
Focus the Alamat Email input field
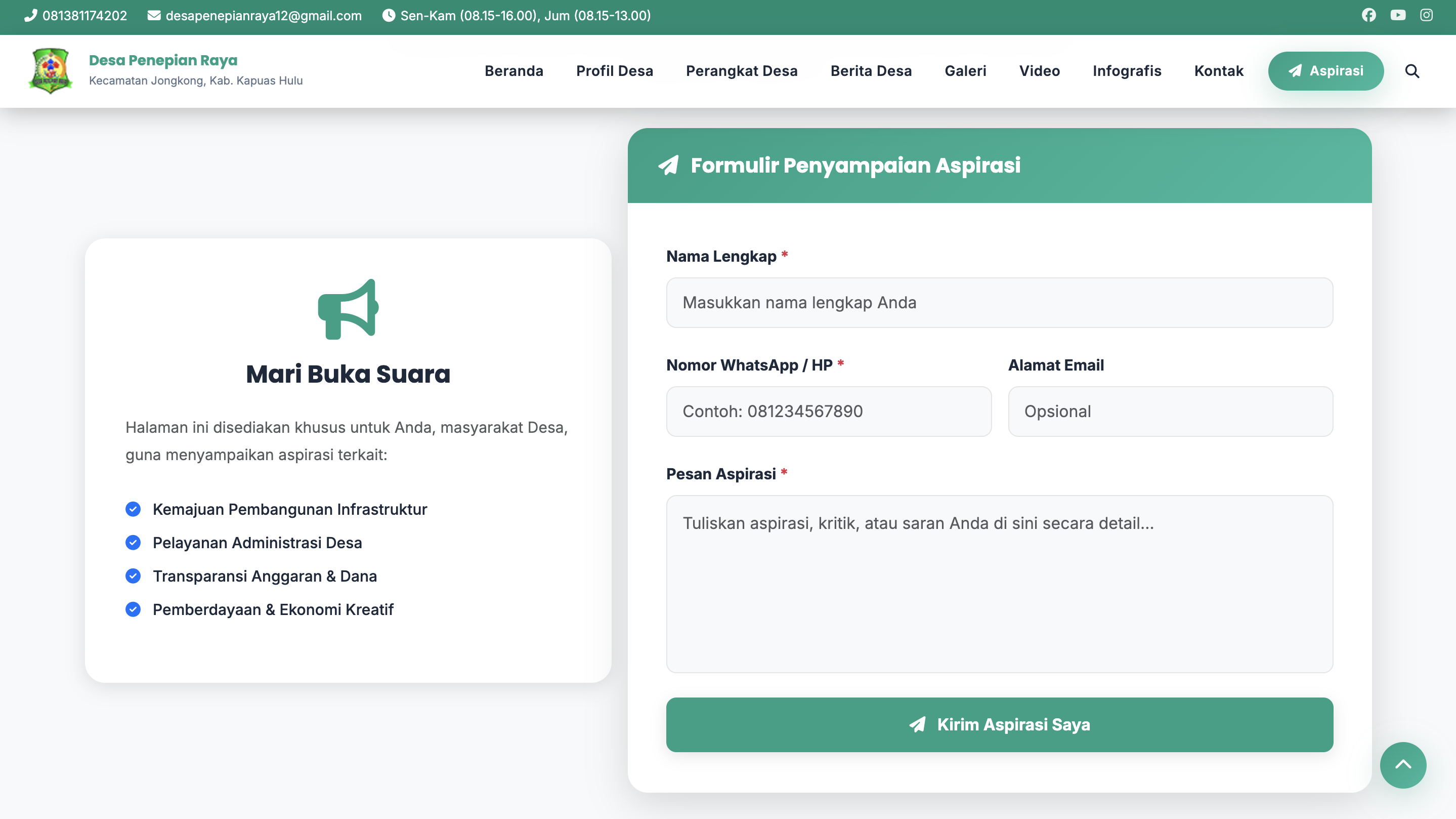1171,411
